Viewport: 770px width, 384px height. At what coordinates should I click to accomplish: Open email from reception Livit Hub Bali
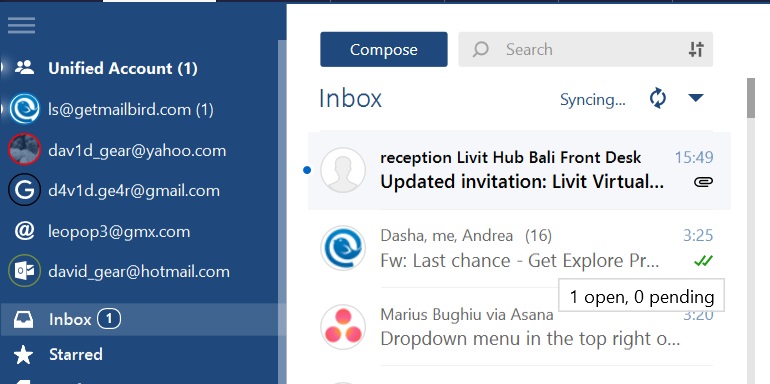pyautogui.click(x=520, y=170)
